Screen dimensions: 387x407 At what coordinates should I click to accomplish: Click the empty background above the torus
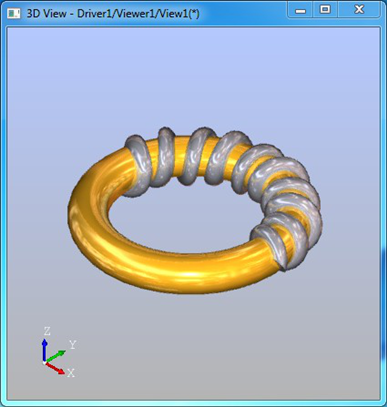point(193,77)
